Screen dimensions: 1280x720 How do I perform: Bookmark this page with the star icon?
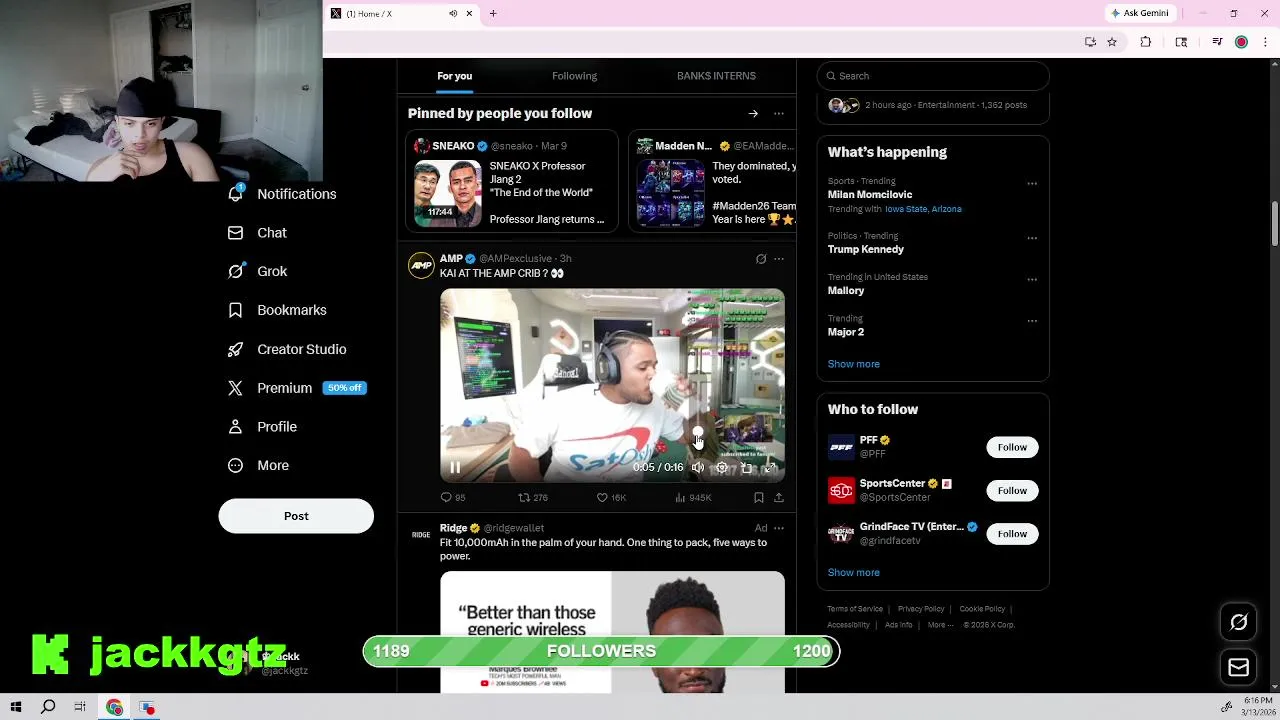click(1112, 42)
